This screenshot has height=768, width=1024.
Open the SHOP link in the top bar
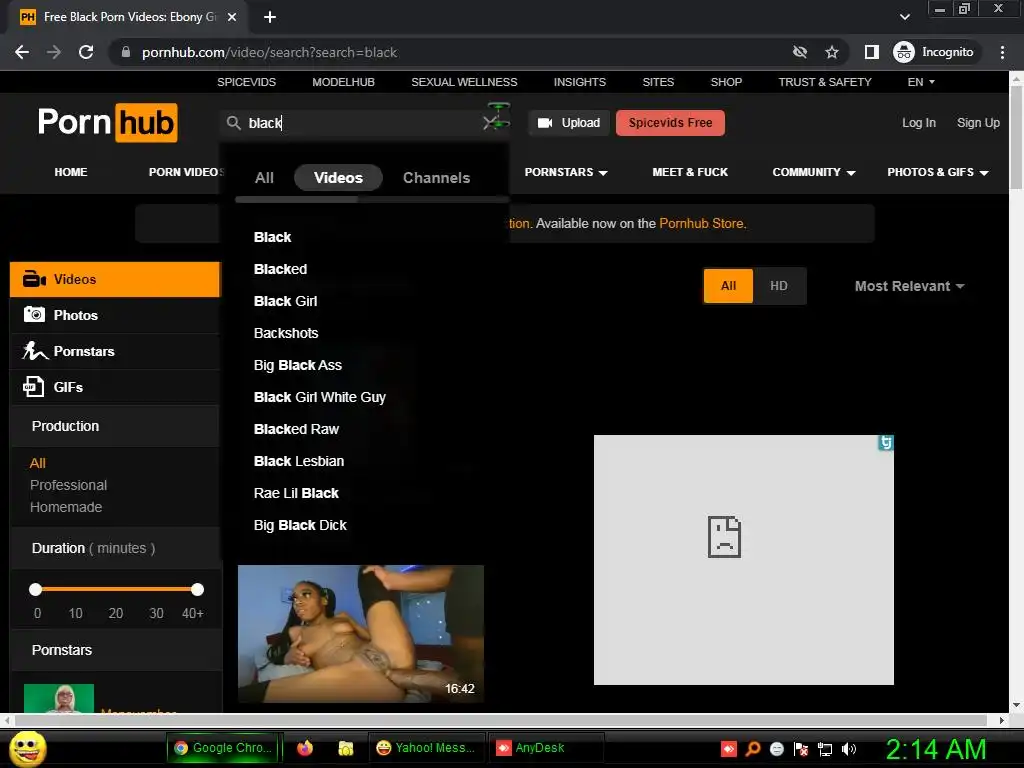[x=726, y=82]
